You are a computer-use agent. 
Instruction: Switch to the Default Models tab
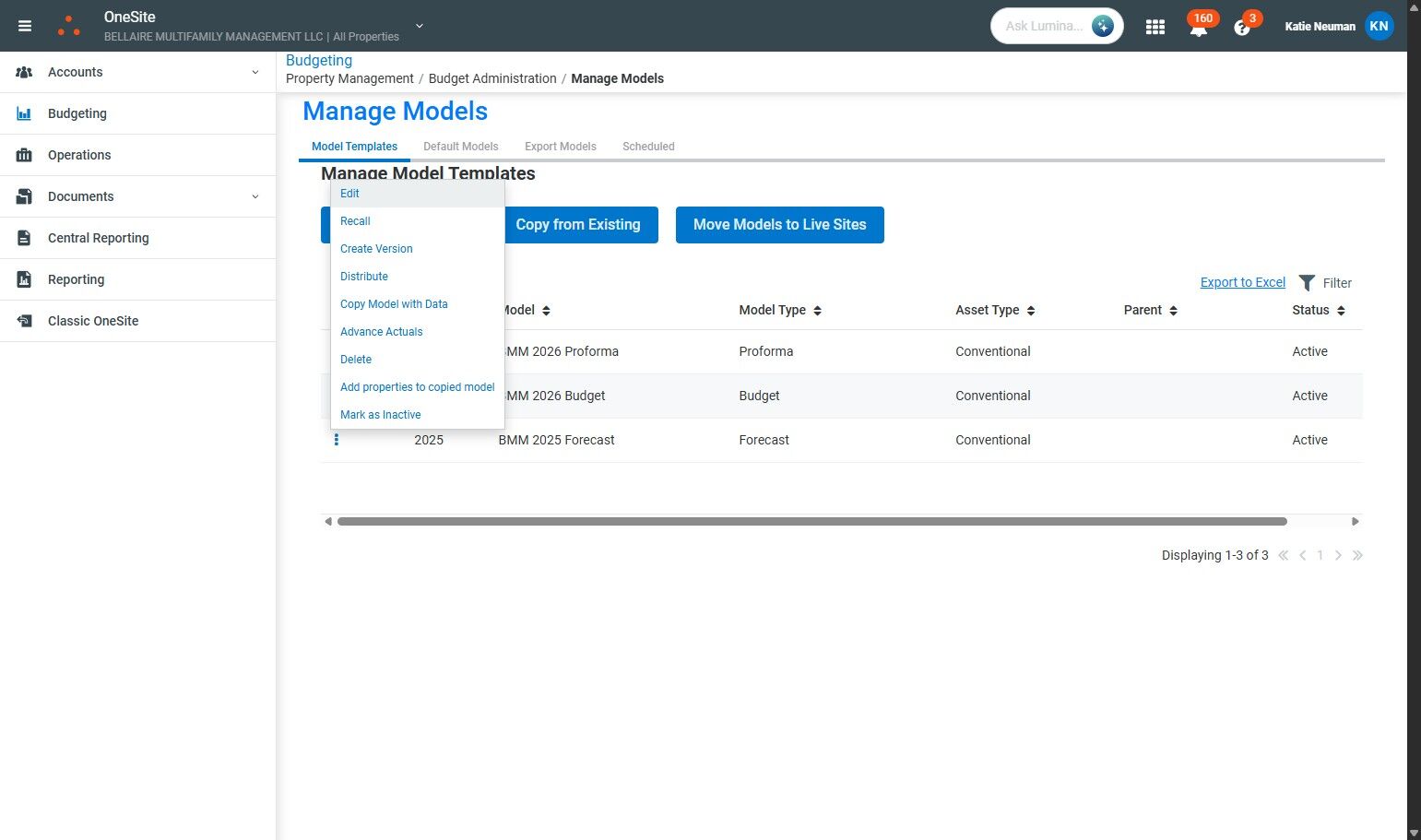point(460,147)
